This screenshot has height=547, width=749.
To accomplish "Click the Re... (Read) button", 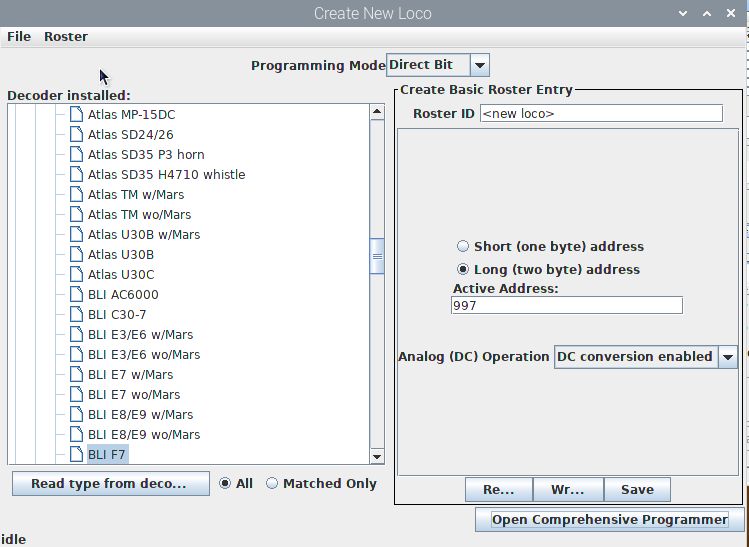I will pyautogui.click(x=499, y=490).
